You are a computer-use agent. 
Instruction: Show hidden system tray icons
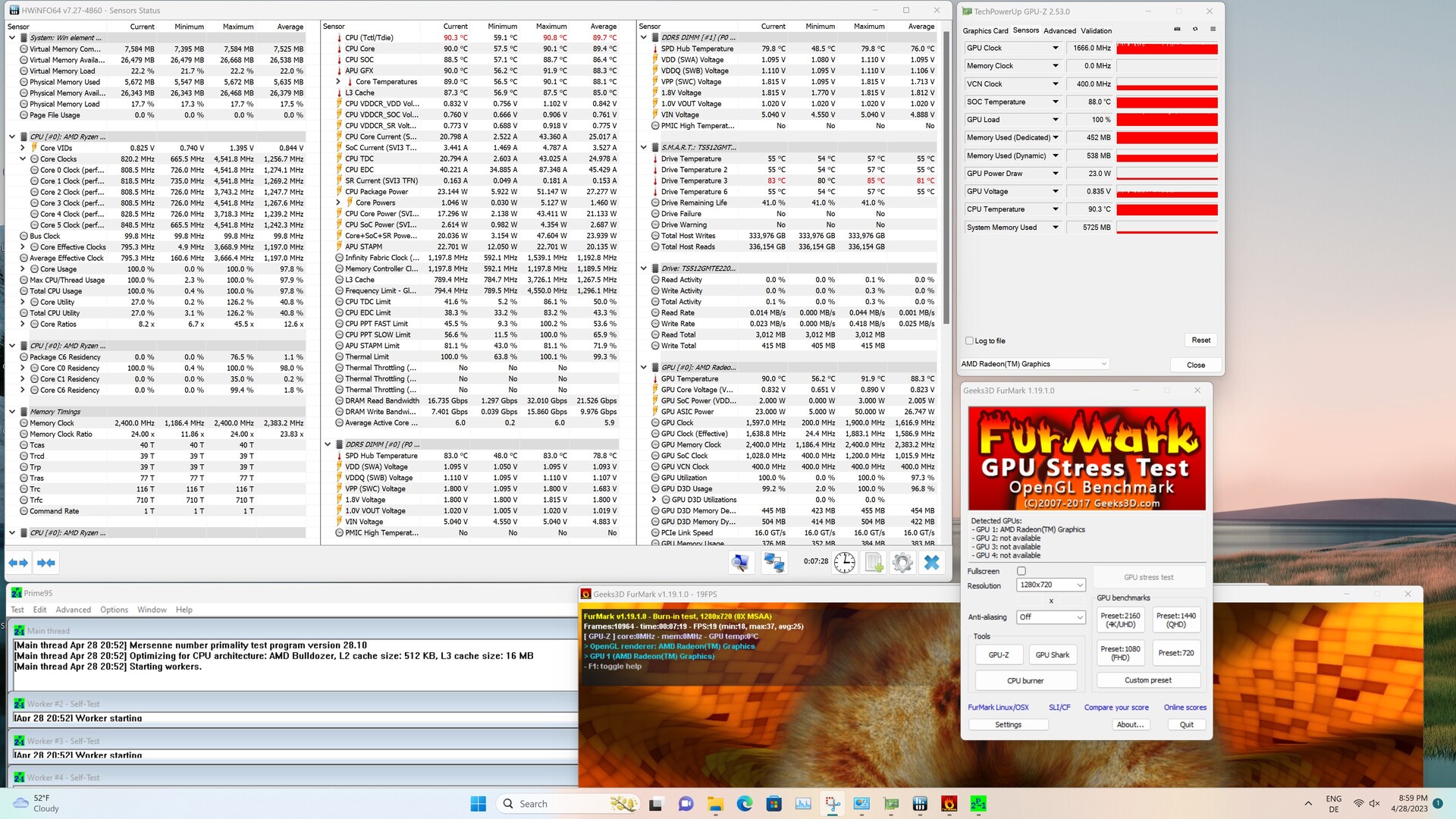coord(1308,804)
